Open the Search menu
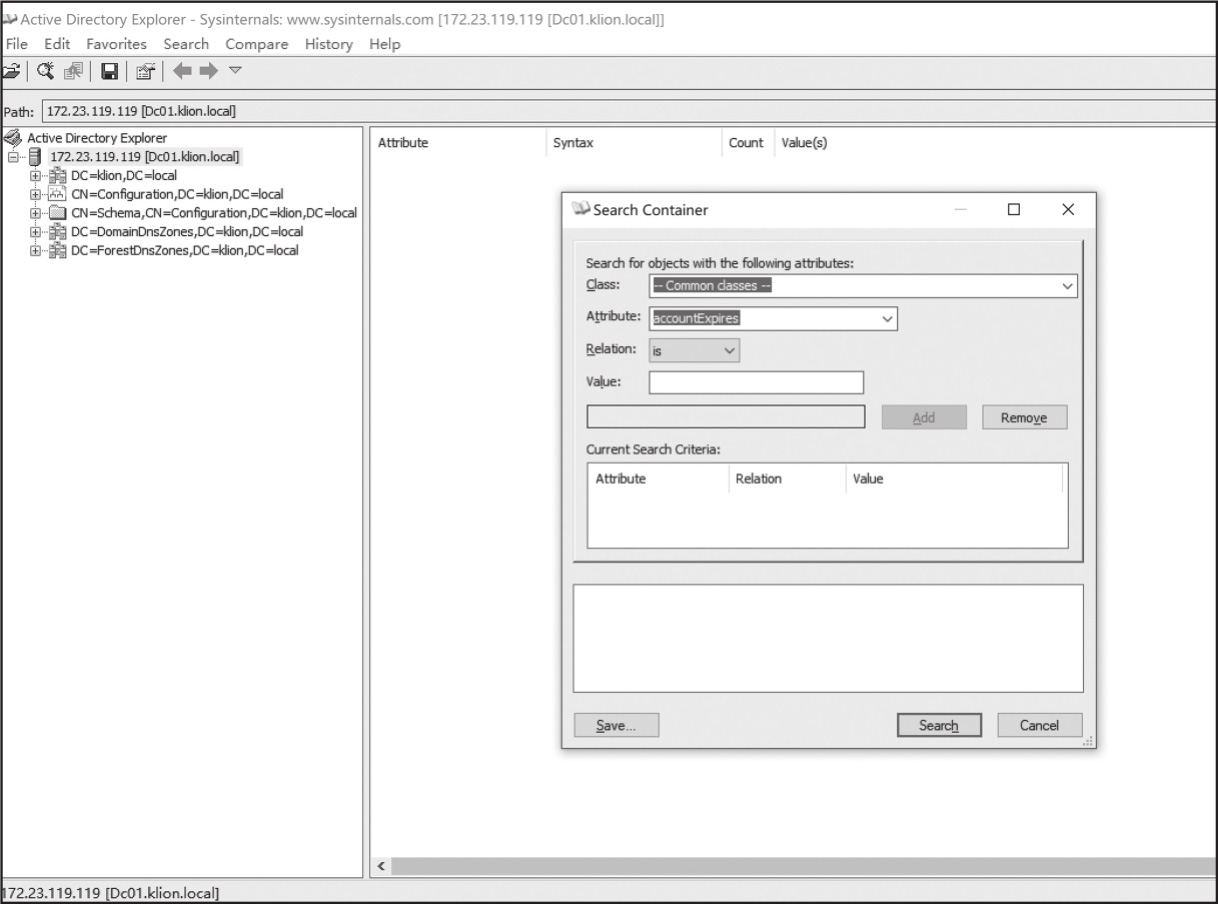This screenshot has height=904, width=1218. click(186, 44)
